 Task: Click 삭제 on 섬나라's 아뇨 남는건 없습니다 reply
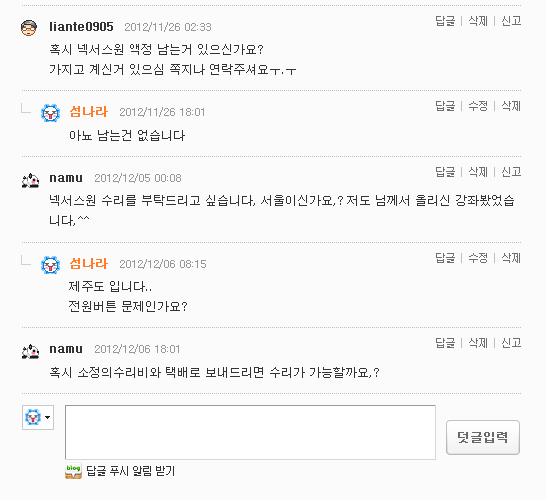point(511,106)
